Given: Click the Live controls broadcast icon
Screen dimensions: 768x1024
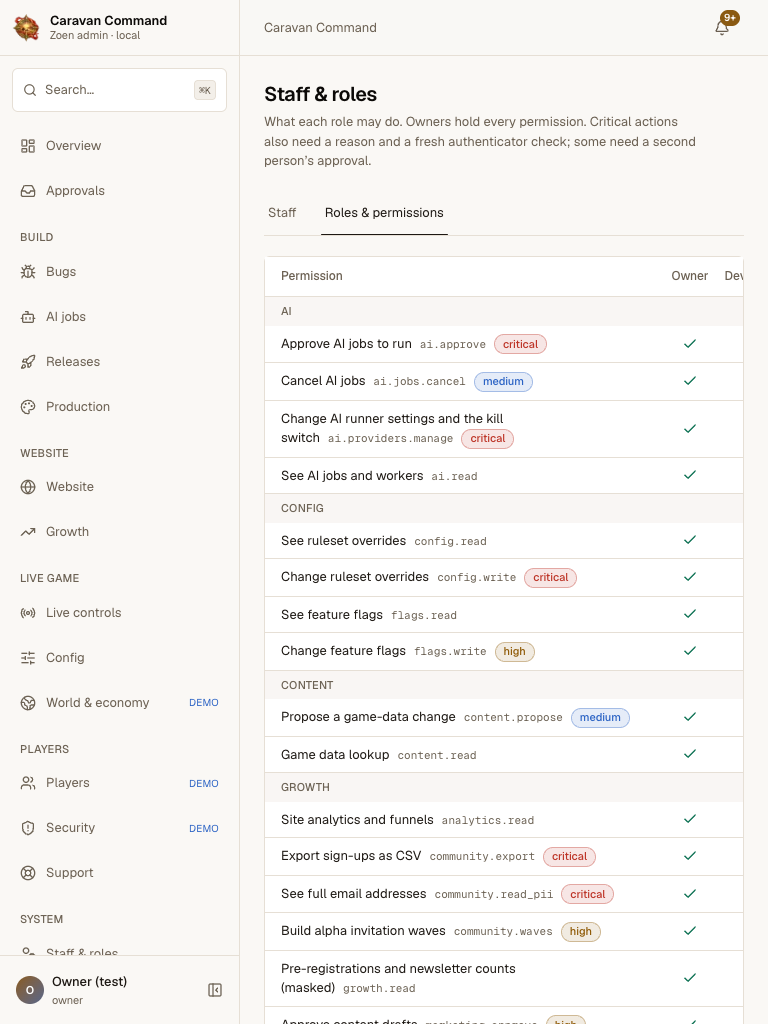Looking at the screenshot, I should [x=28, y=613].
